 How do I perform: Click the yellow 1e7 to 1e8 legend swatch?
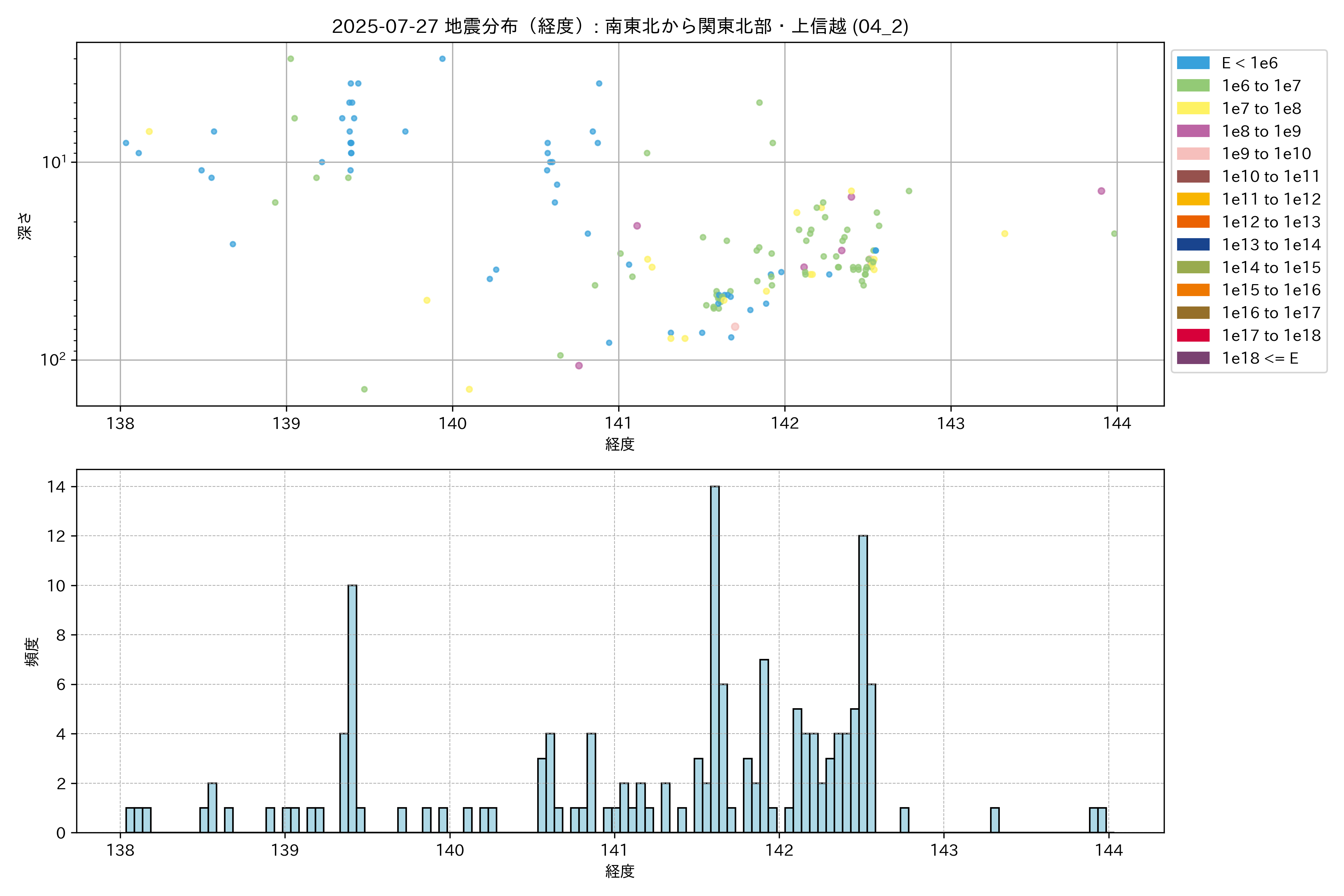click(1192, 109)
